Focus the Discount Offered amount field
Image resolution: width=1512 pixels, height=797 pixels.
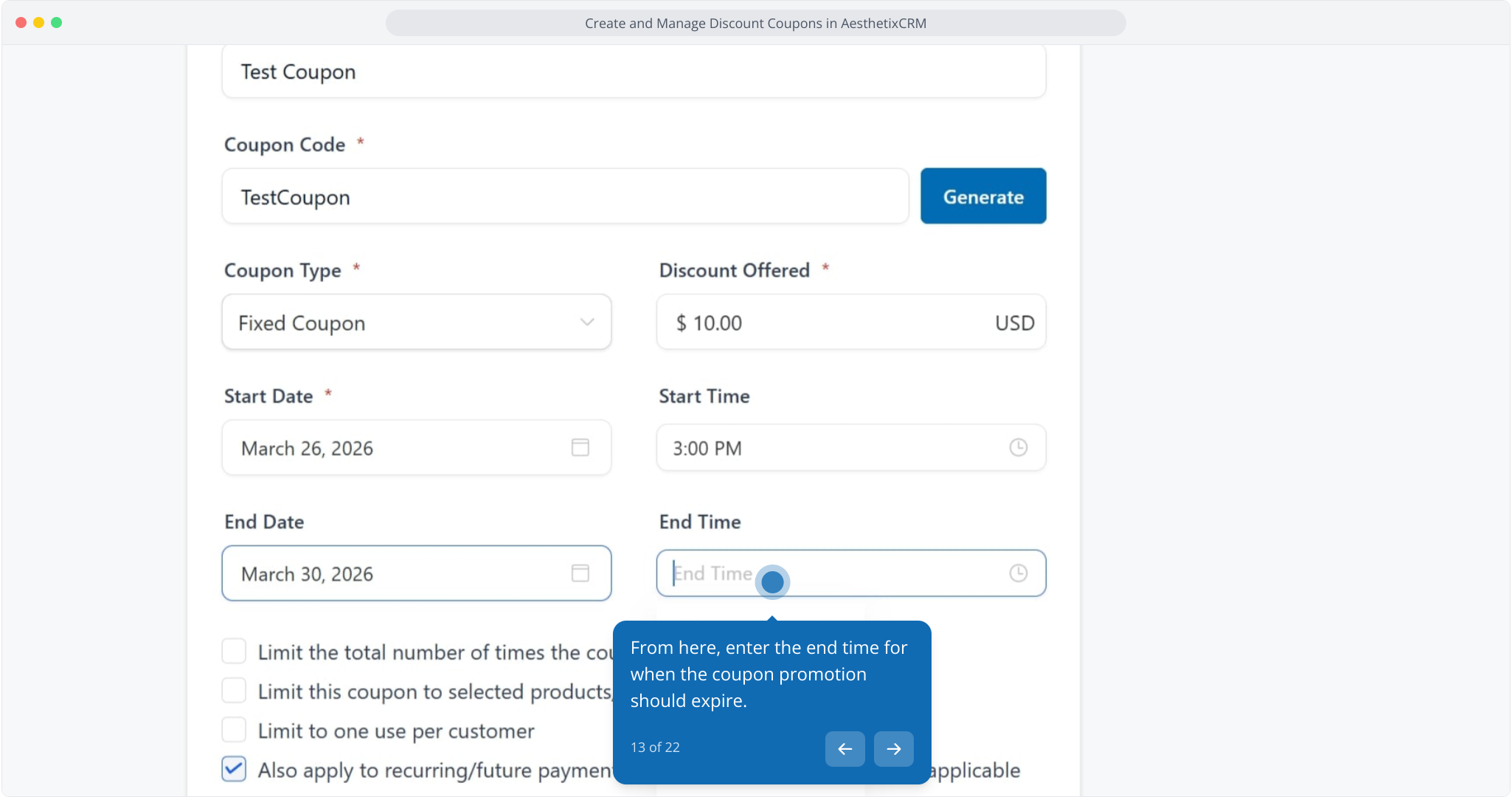[x=833, y=322]
